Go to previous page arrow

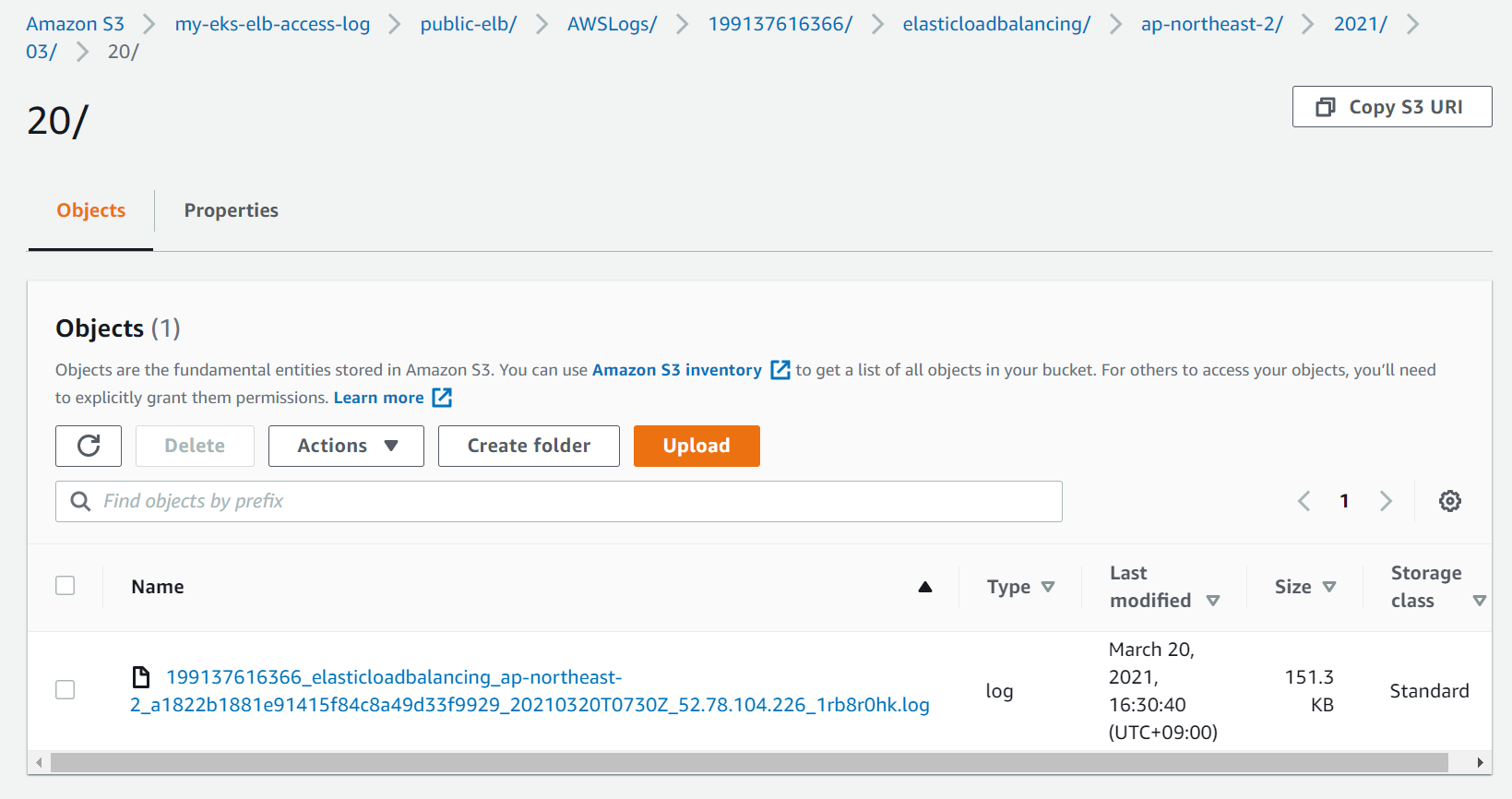pyautogui.click(x=1304, y=501)
